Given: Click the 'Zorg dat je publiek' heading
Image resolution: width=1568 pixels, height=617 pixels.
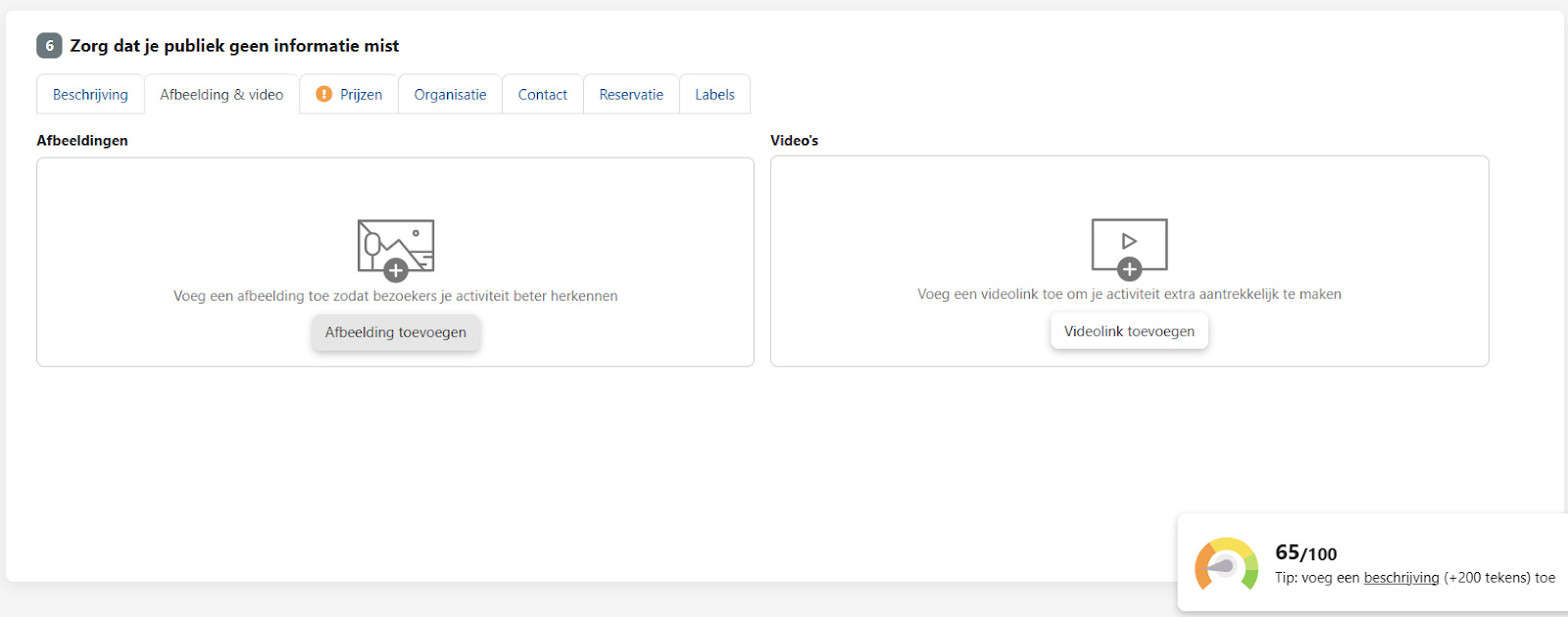Looking at the screenshot, I should pyautogui.click(x=234, y=46).
